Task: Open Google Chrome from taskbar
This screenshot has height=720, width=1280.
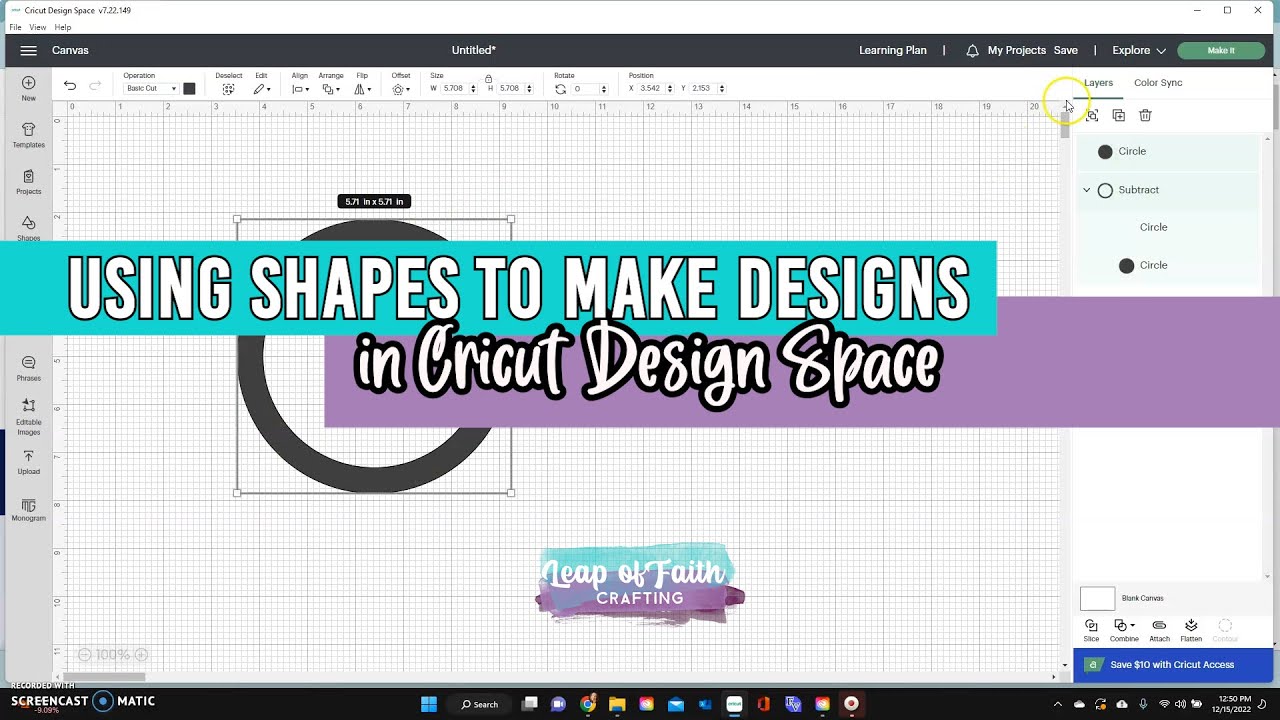Action: point(588,704)
